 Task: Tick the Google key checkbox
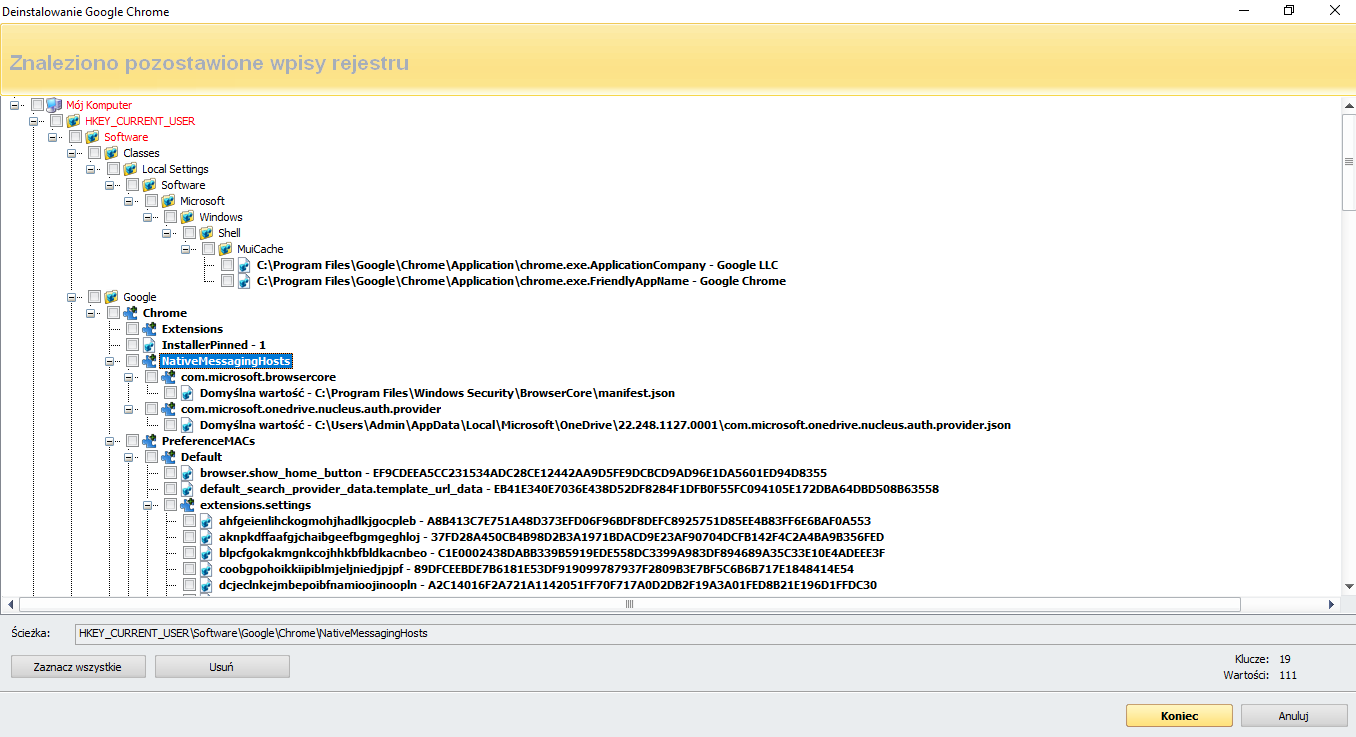pyautogui.click(x=94, y=297)
